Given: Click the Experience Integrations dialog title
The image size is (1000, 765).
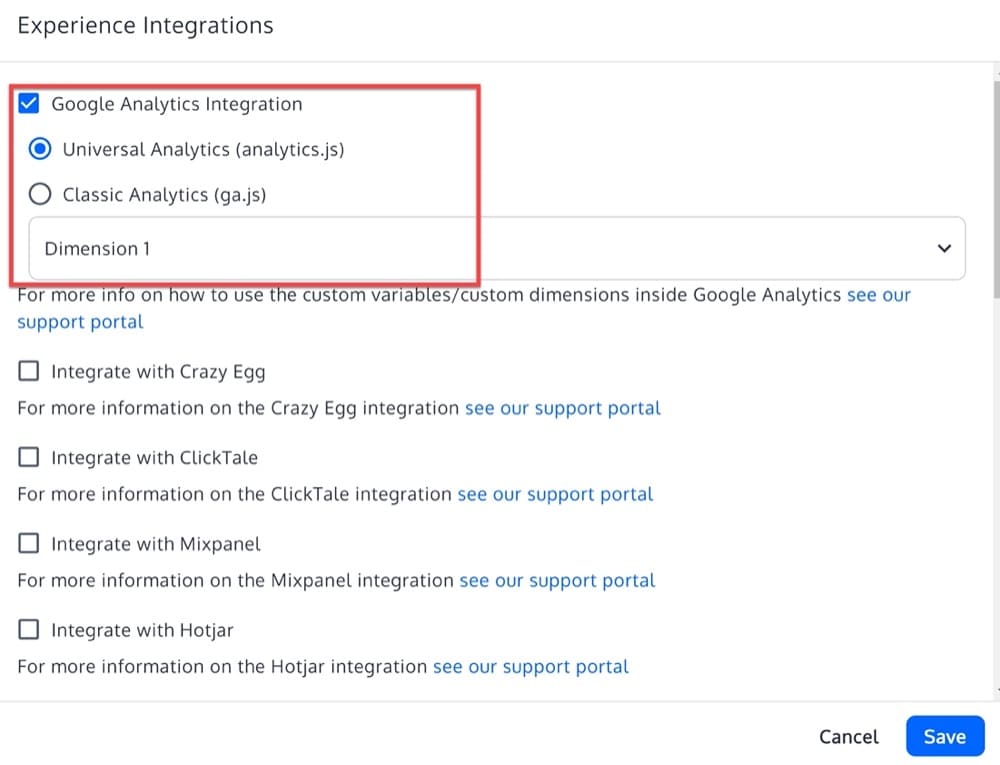Looking at the screenshot, I should coord(145,25).
